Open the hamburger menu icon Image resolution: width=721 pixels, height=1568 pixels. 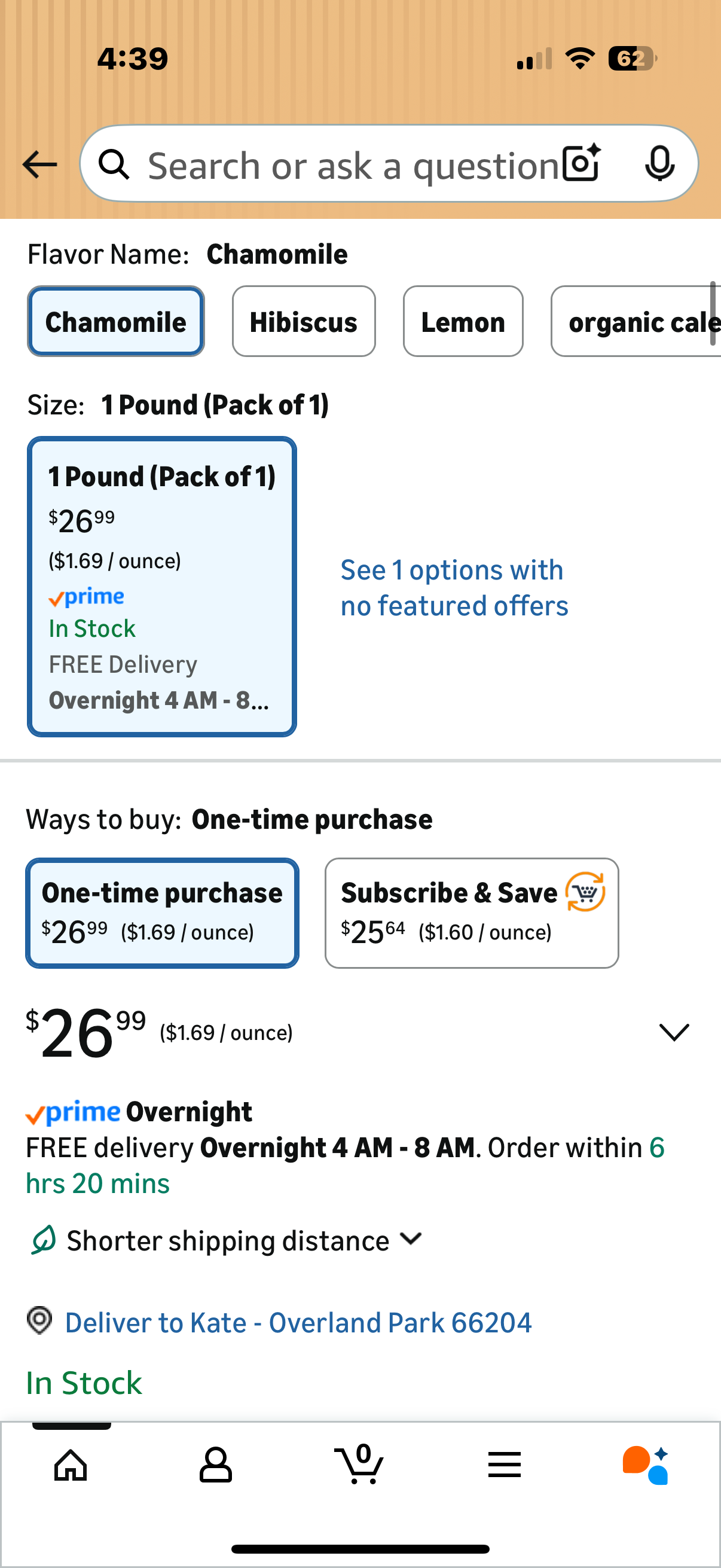[505, 1464]
